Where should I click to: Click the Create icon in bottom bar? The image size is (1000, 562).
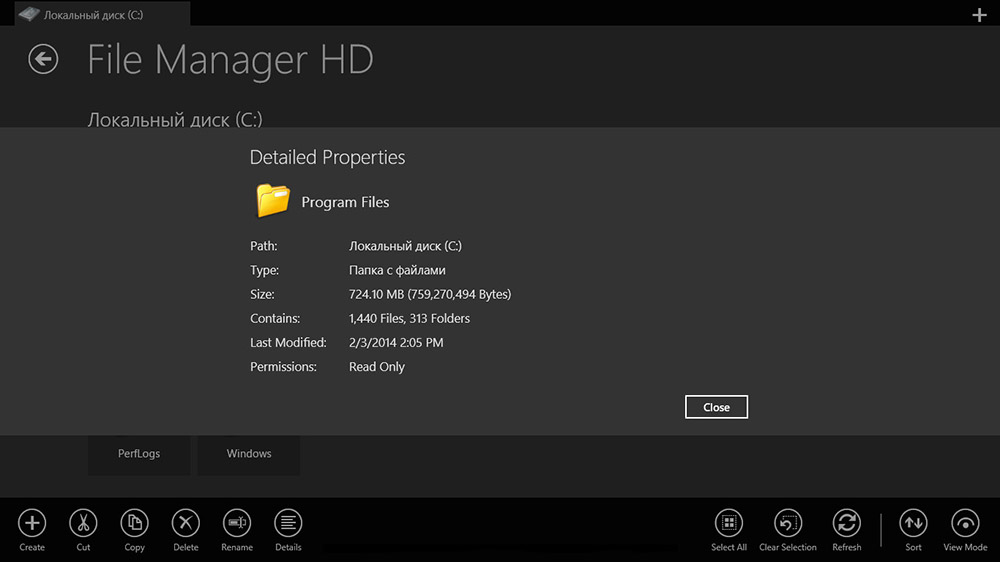point(32,523)
